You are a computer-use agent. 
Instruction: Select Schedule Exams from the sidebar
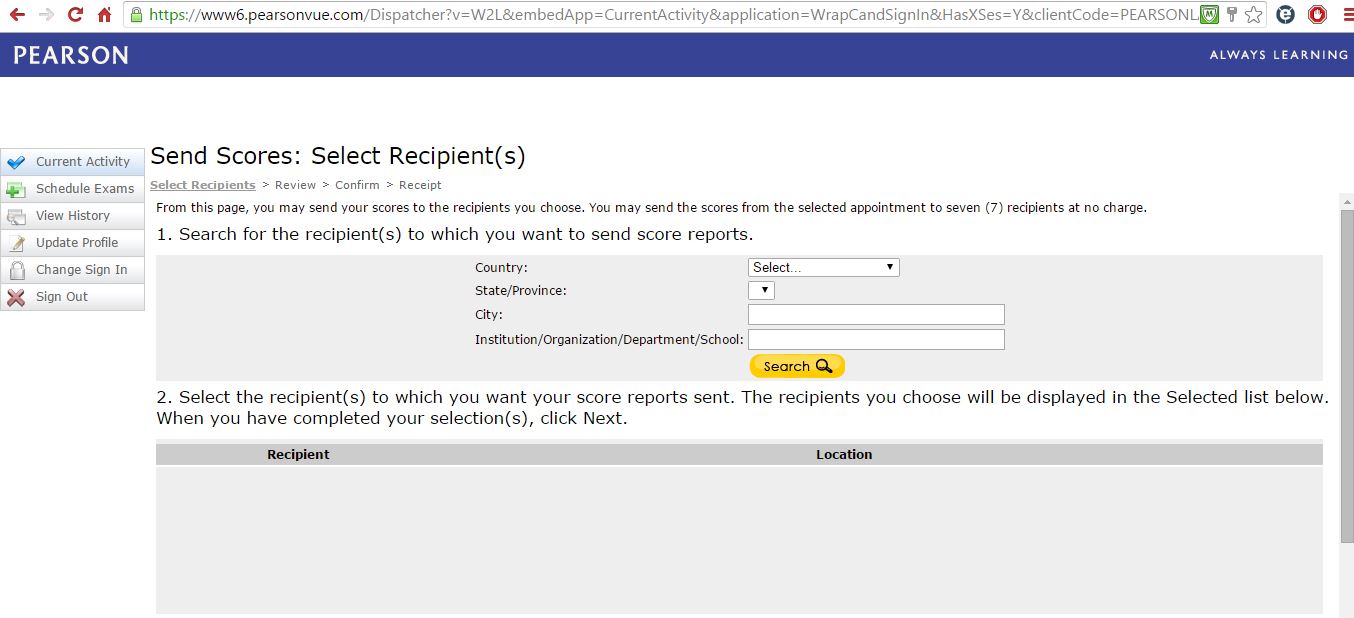84,189
